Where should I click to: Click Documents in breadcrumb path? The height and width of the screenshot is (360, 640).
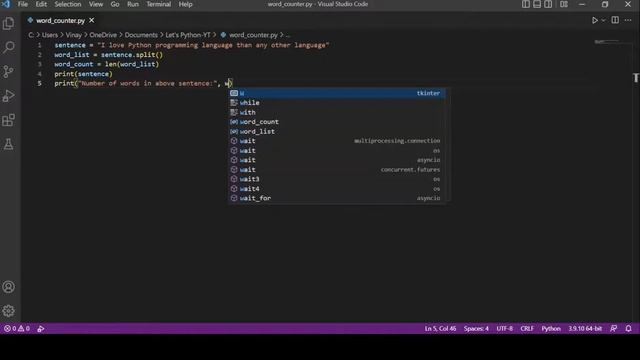(141, 35)
